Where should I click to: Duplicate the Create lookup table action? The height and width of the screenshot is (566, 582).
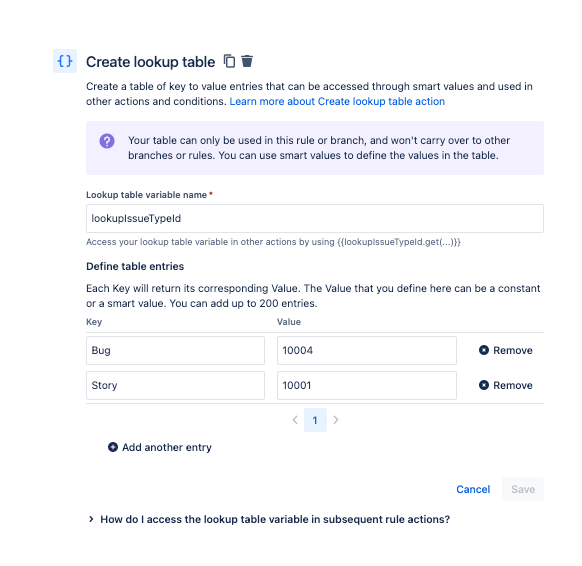tap(229, 61)
